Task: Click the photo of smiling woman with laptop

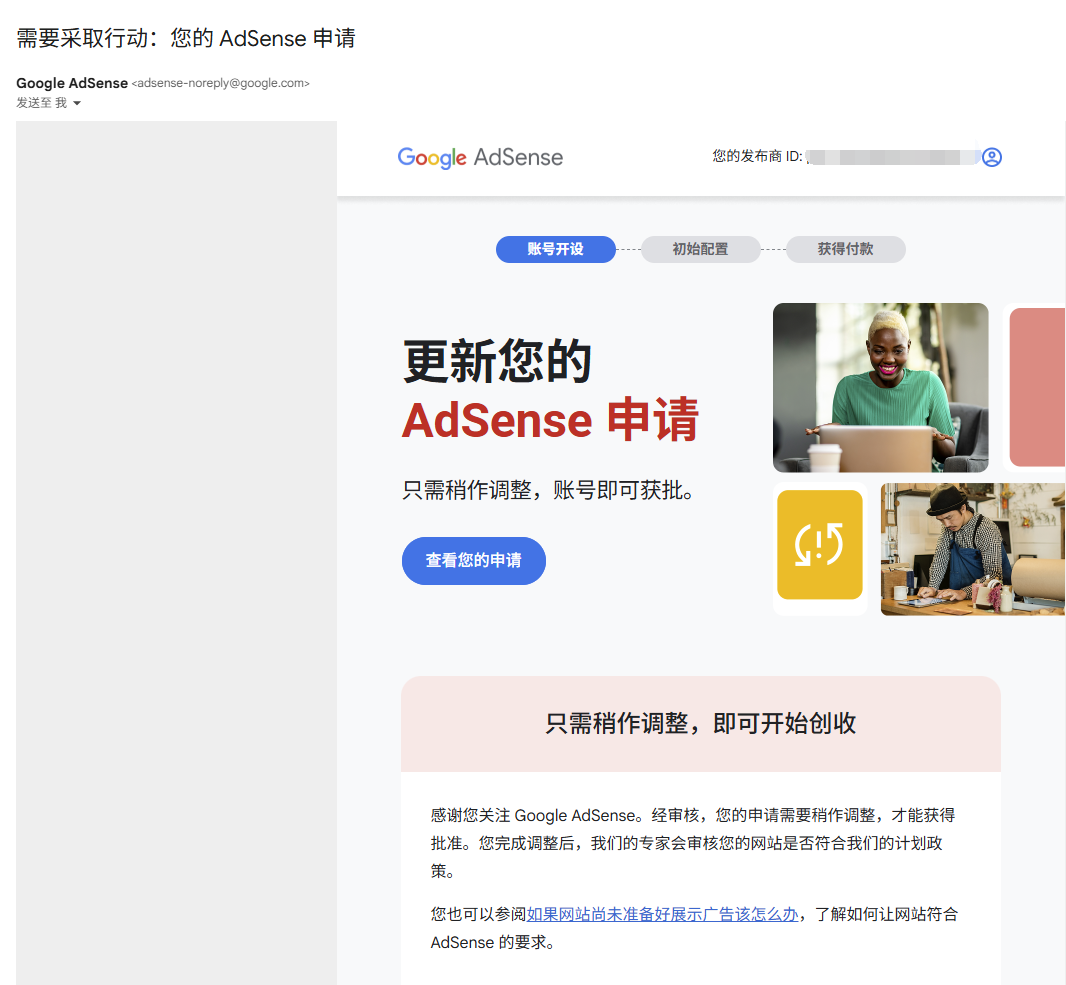Action: [x=880, y=387]
